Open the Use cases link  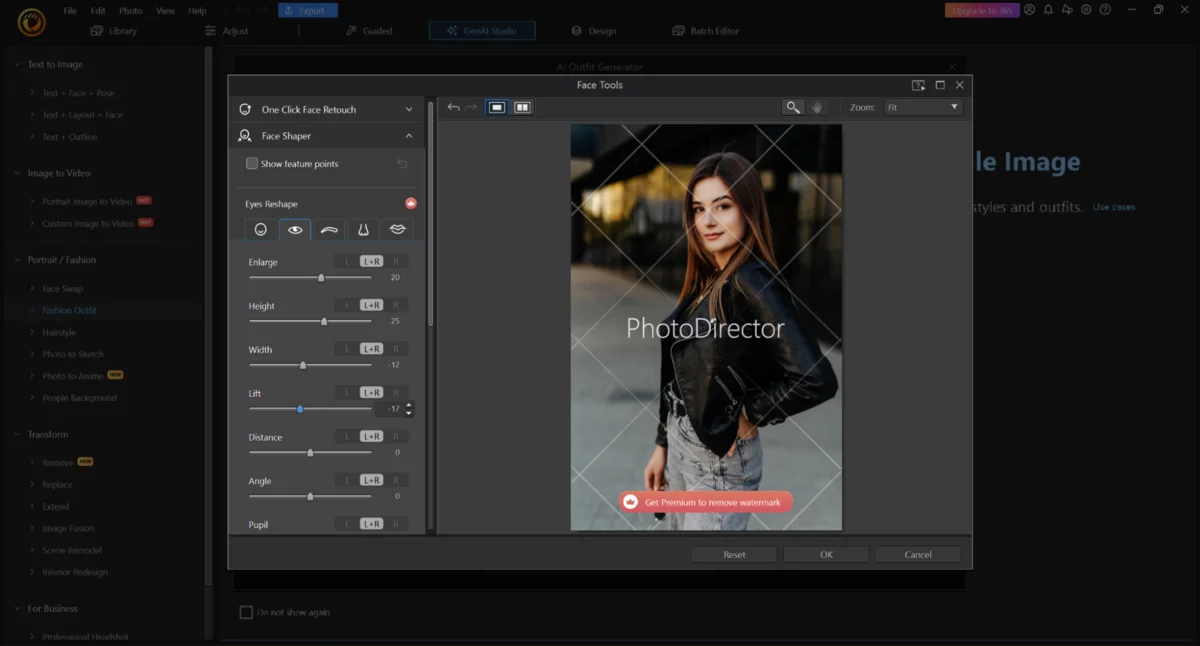(1114, 207)
